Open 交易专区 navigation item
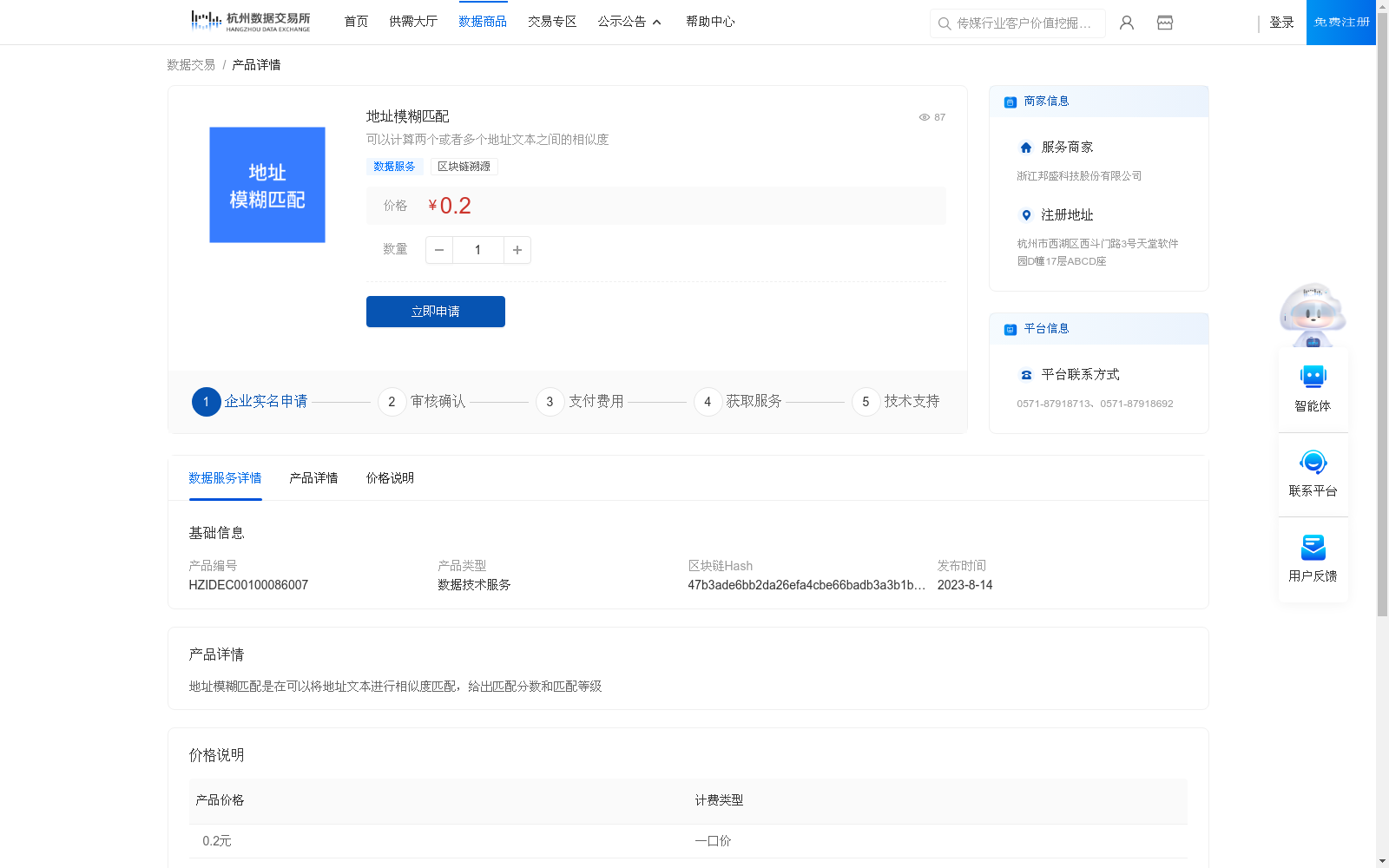This screenshot has width=1389, height=868. pyautogui.click(x=552, y=22)
